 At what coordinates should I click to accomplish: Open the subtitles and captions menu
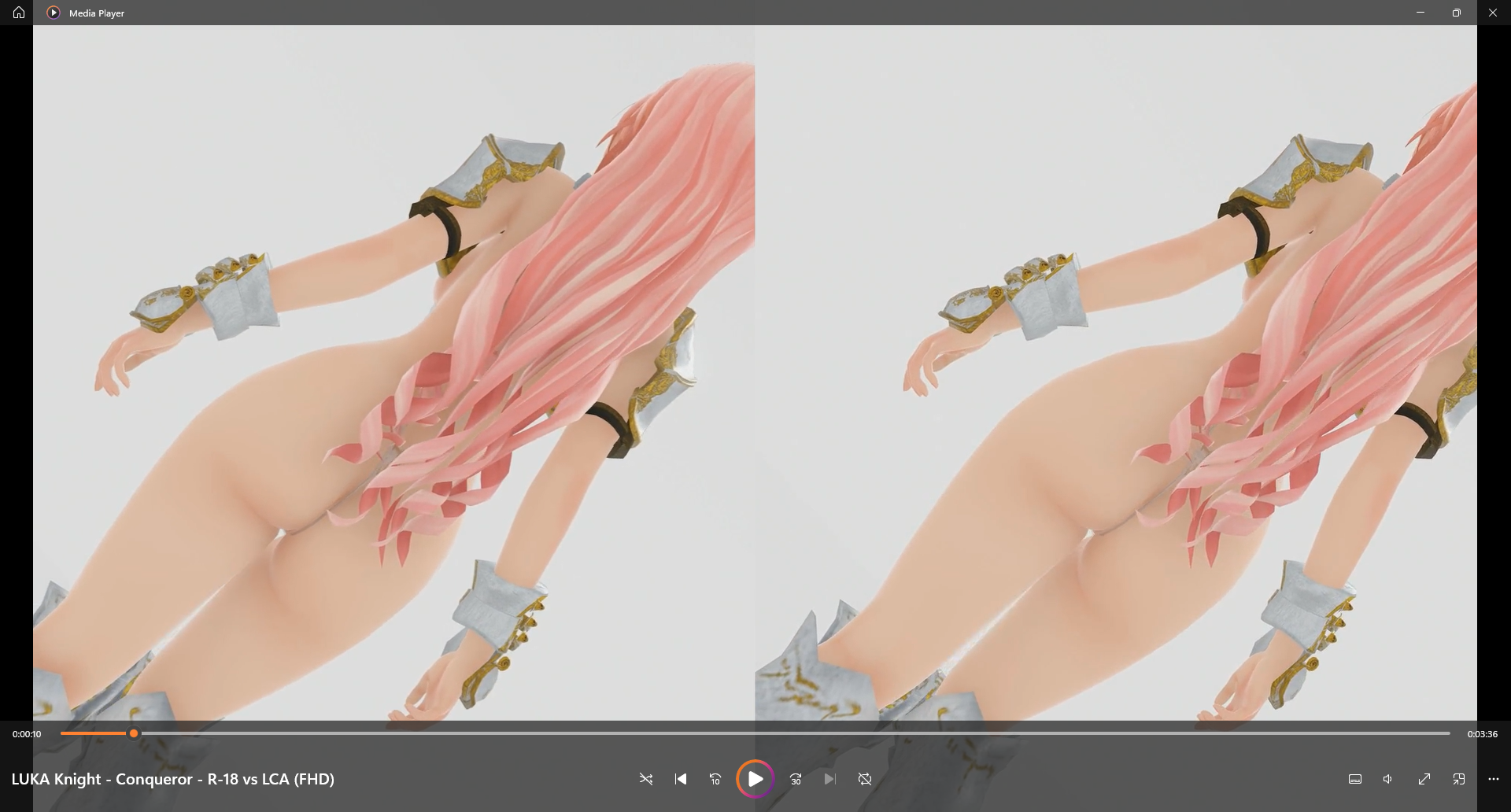point(1355,779)
